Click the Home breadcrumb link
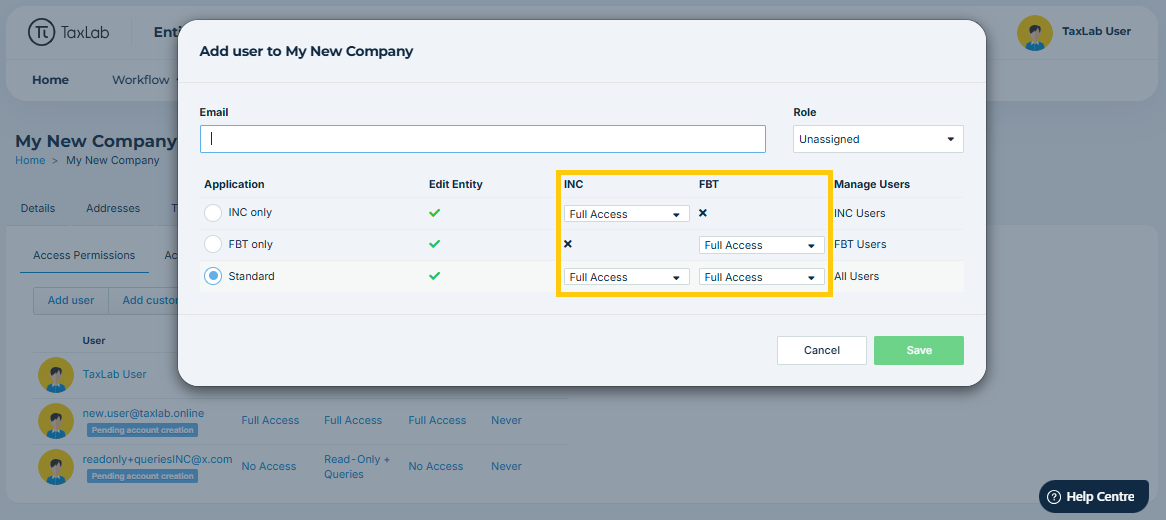1166x520 pixels. [x=30, y=160]
